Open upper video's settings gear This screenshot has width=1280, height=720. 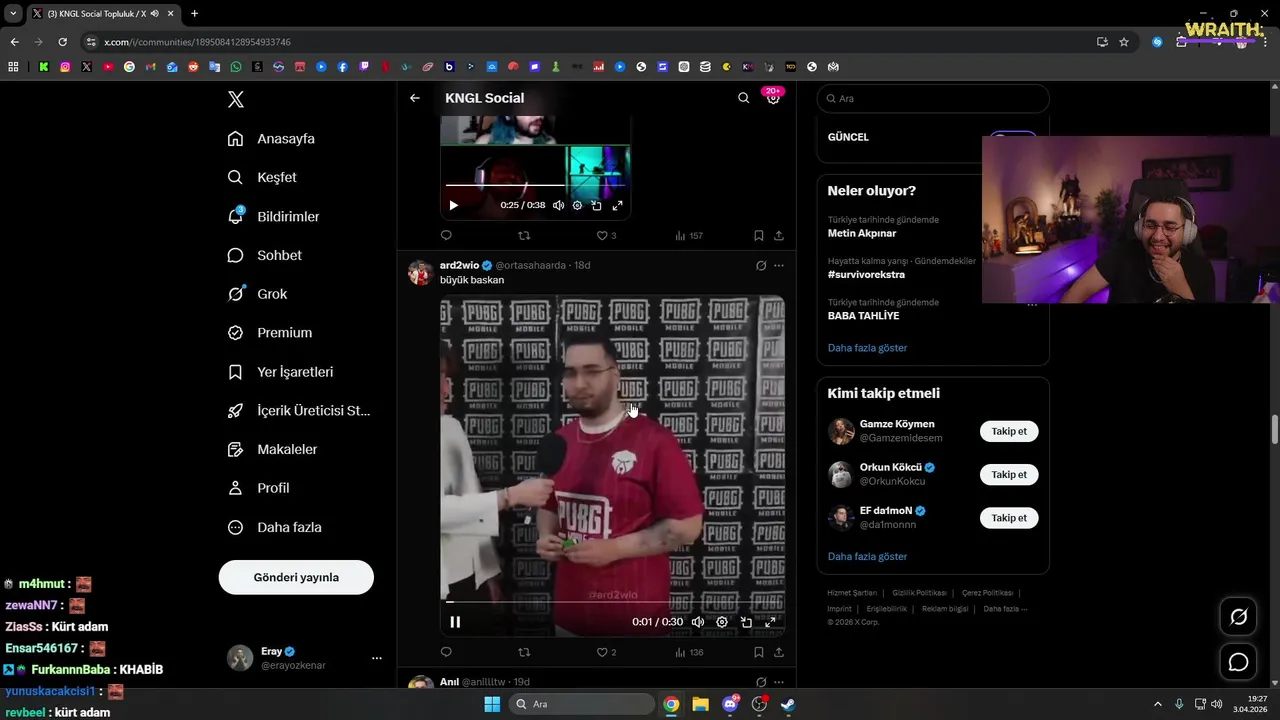coord(577,205)
